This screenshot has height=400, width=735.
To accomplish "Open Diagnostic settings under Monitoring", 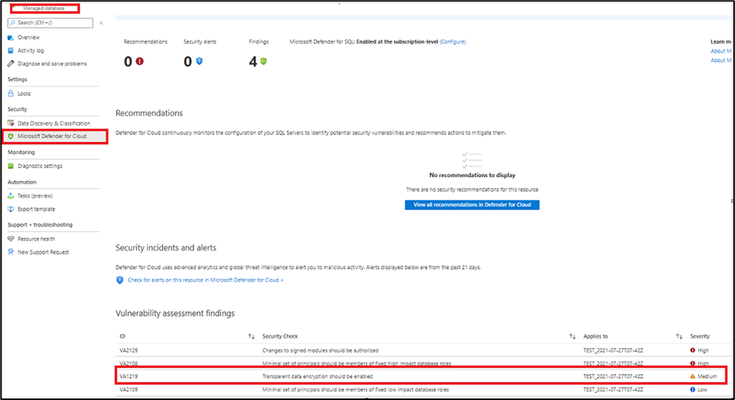I will pos(40,166).
